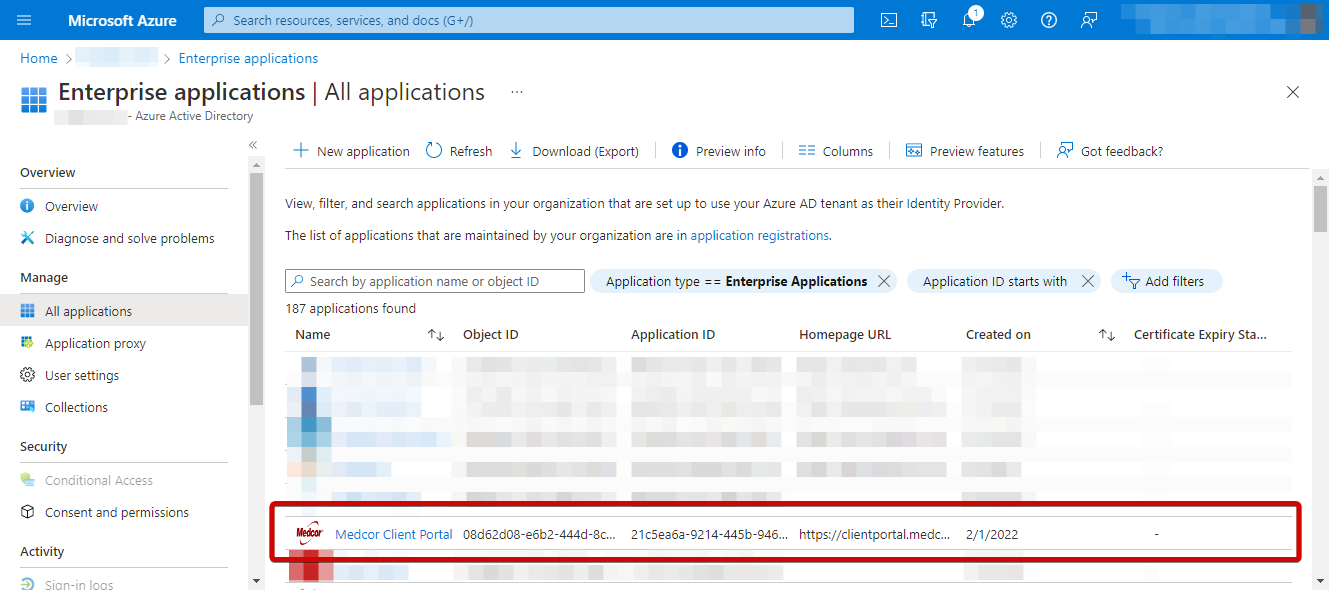Viewport: 1329px width, 590px height.
Task: Open Preview info
Action: tap(719, 151)
